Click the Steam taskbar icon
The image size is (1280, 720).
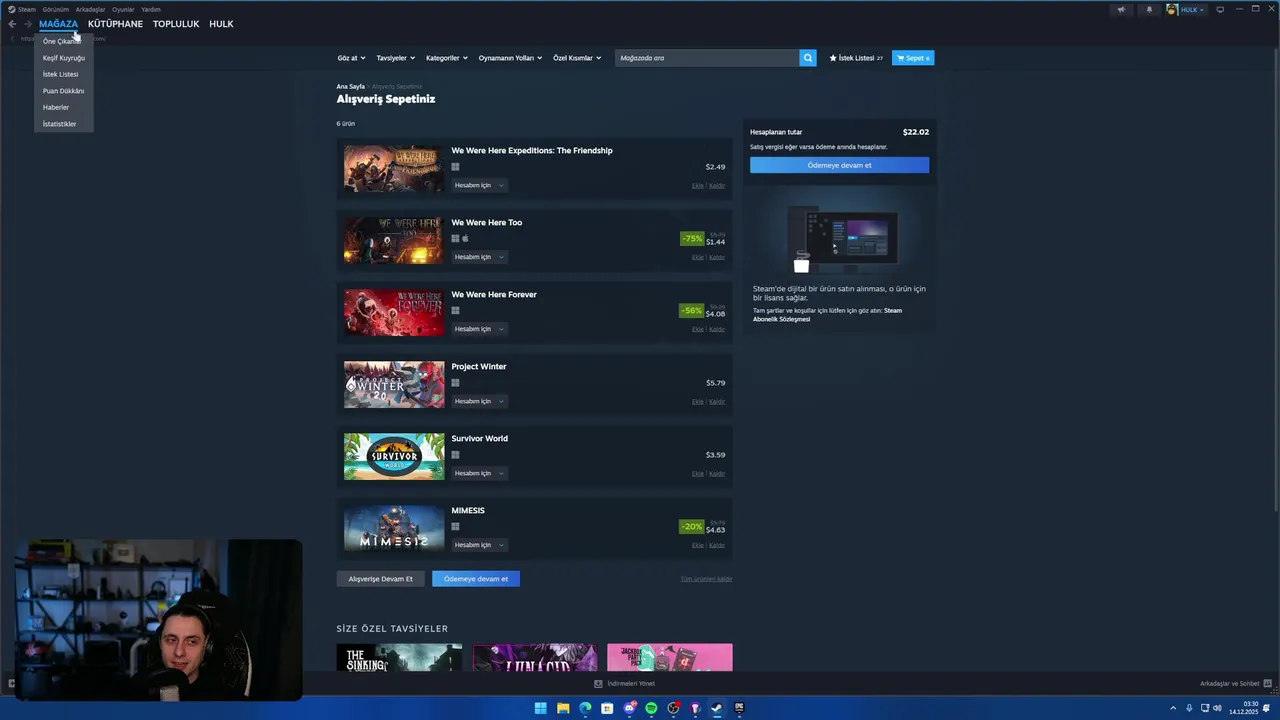click(717, 708)
